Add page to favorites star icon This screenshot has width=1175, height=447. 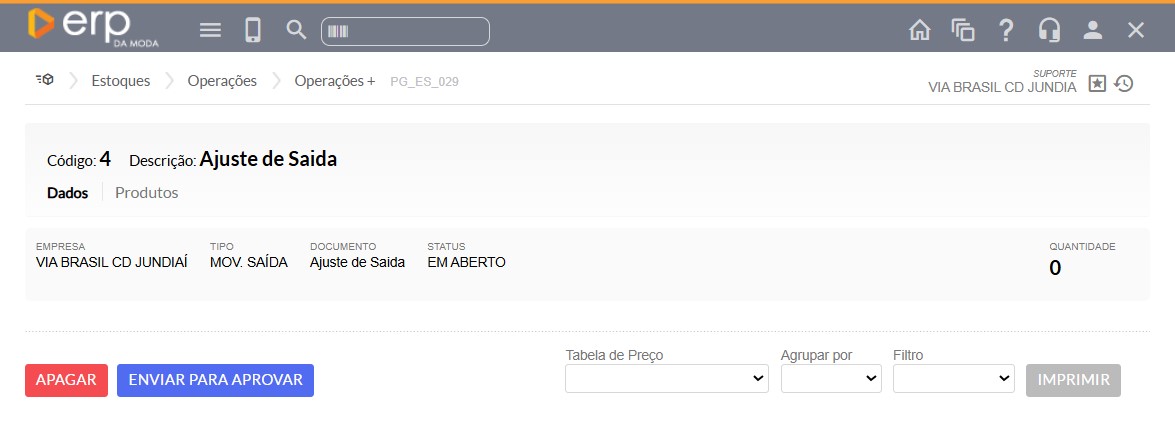[1097, 84]
